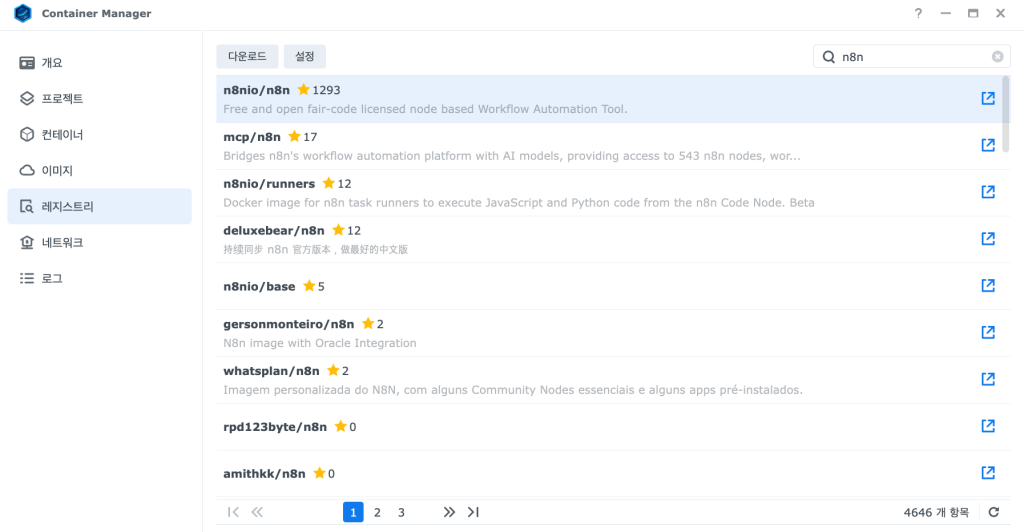The height and width of the screenshot is (532, 1024).
Task: Click the results list vertical scrollbar
Action: tap(1006, 114)
